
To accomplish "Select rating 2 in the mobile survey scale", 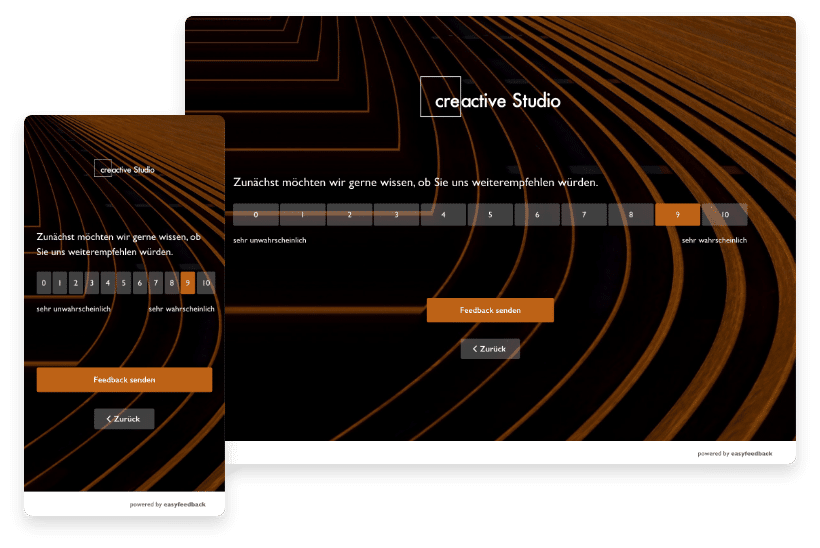I will pyautogui.click(x=76, y=283).
